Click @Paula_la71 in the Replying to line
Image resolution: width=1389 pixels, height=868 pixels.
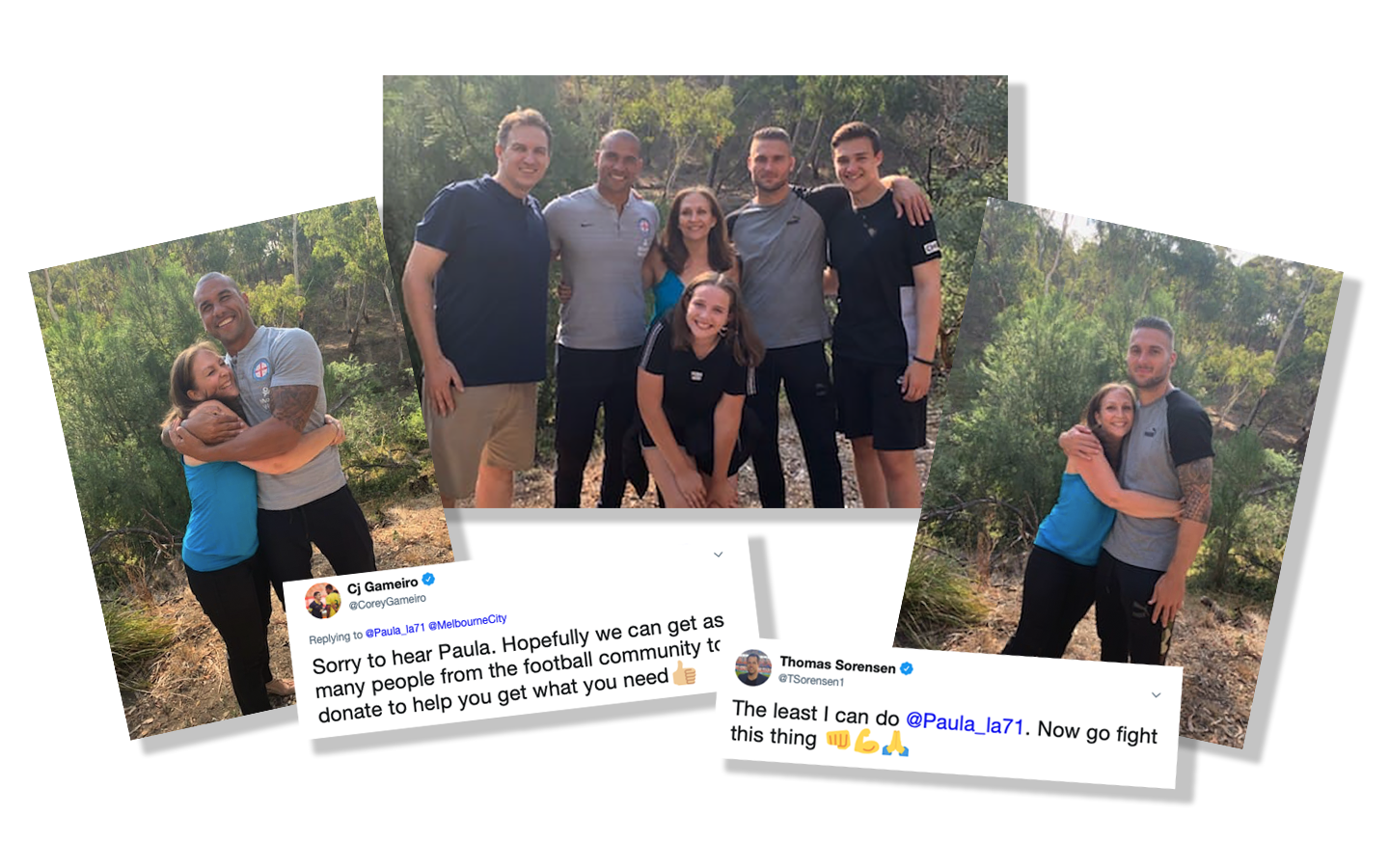pyautogui.click(x=395, y=631)
